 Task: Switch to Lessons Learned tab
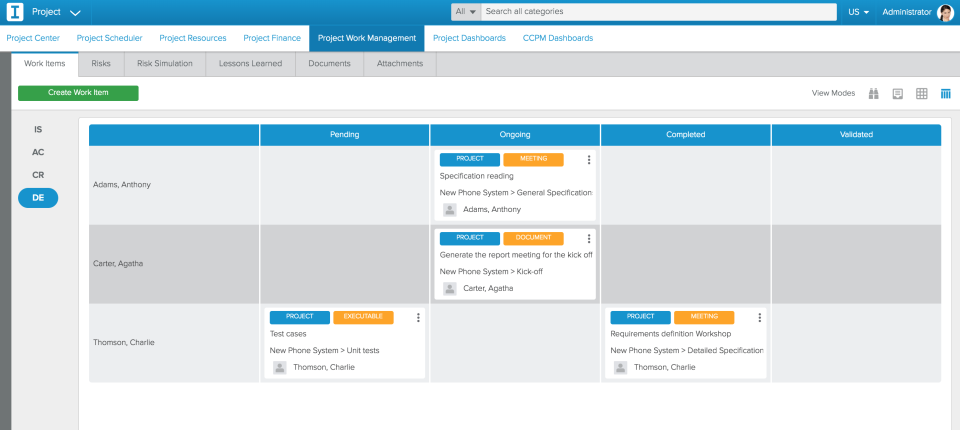[x=250, y=64]
